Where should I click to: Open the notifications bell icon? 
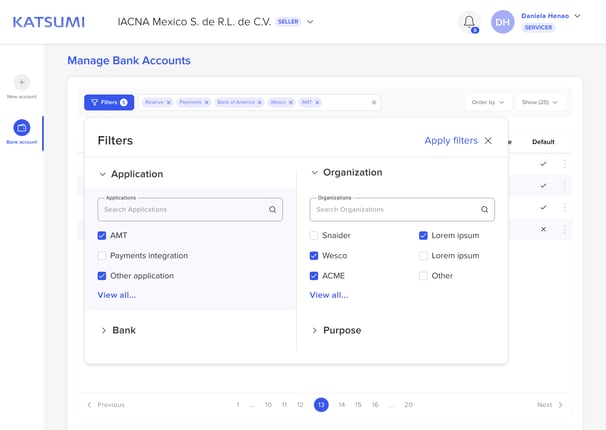pyautogui.click(x=469, y=22)
